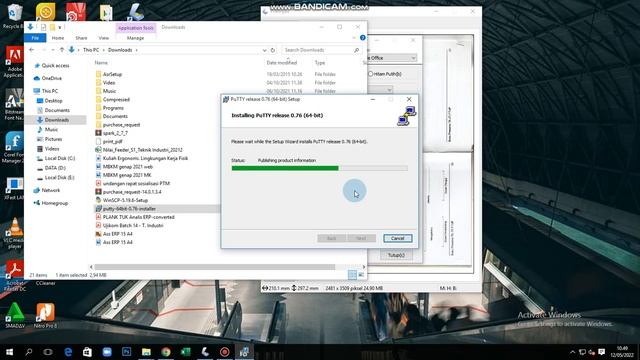Image resolution: width=640 pixels, height=360 pixels.
Task: Click the Explorer Help question mark icon
Action: (362, 38)
